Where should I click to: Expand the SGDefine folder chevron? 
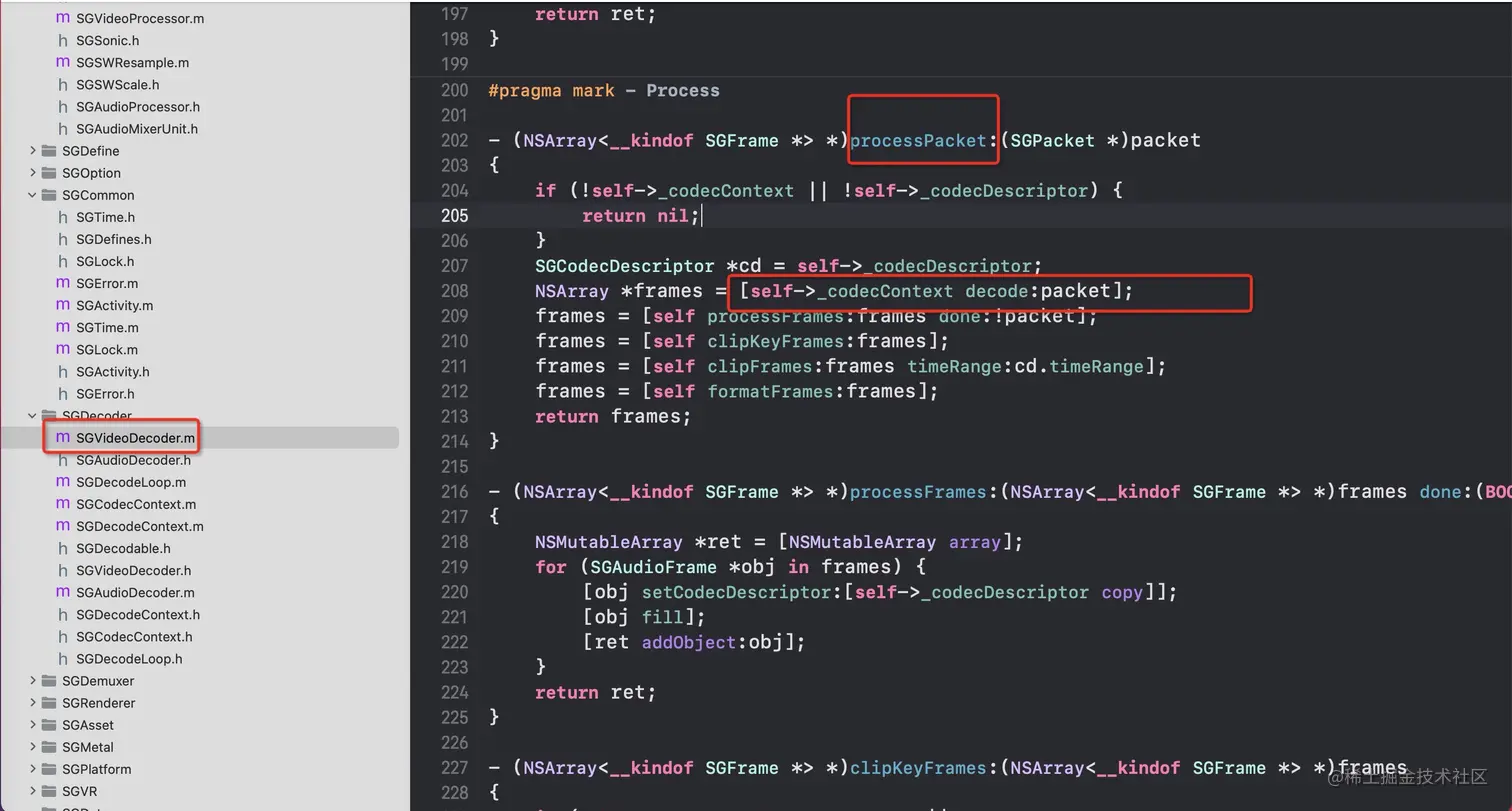coord(33,151)
